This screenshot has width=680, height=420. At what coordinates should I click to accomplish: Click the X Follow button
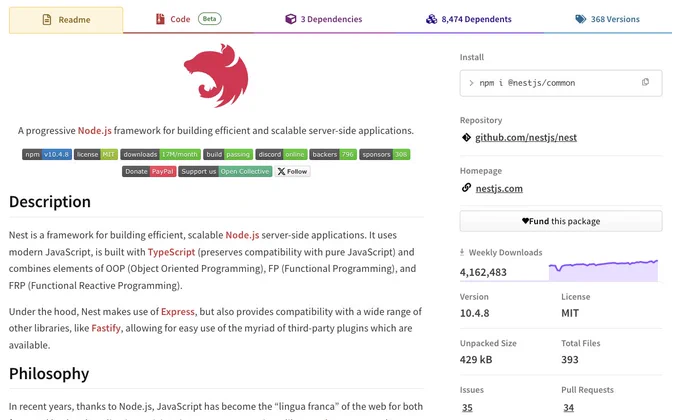coord(293,171)
